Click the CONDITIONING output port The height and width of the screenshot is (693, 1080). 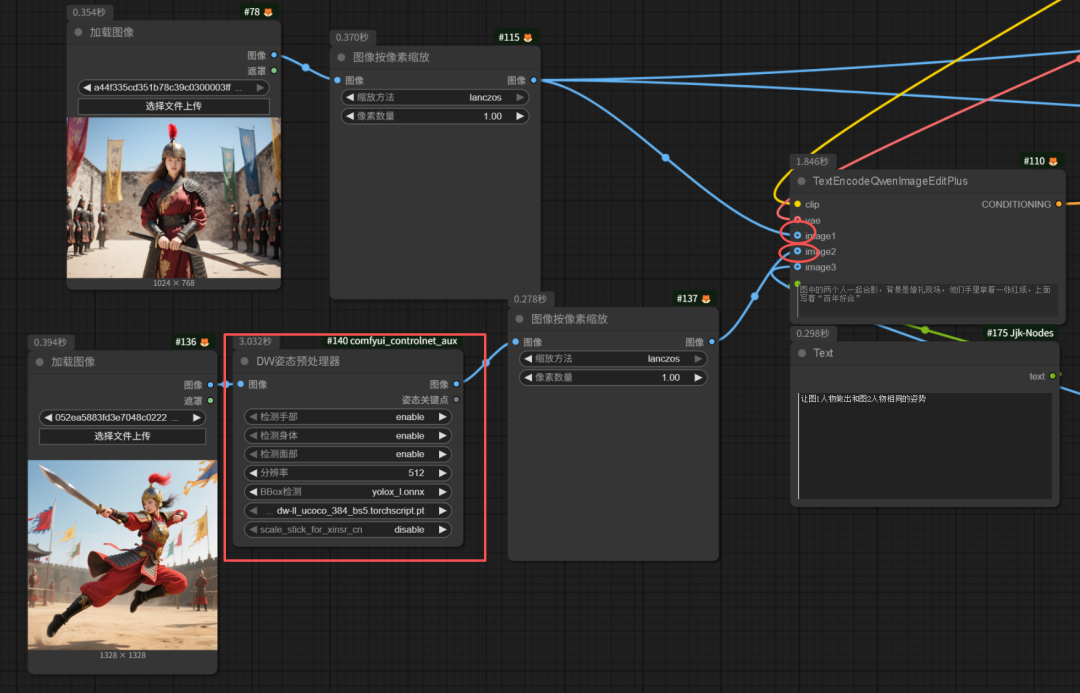[1059, 204]
